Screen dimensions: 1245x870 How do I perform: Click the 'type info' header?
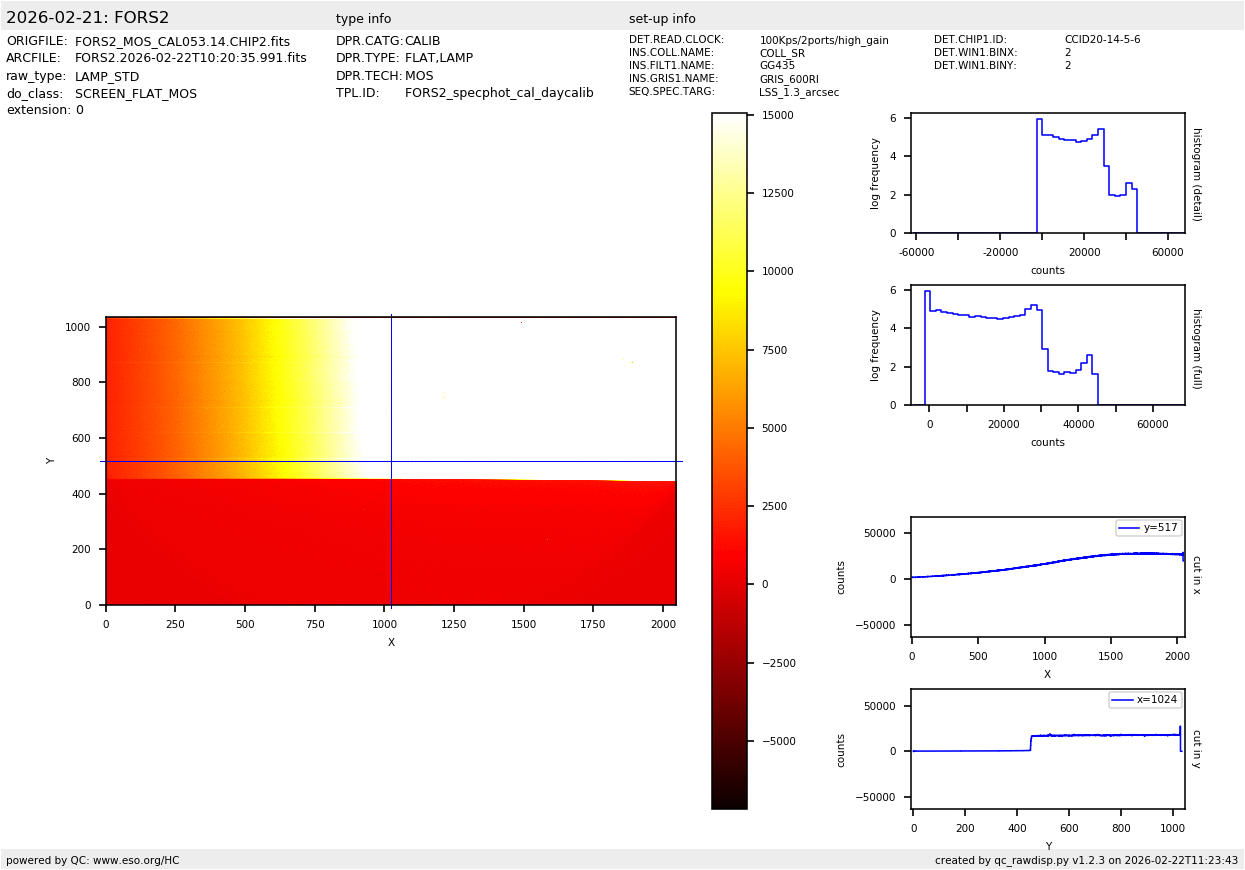[363, 19]
